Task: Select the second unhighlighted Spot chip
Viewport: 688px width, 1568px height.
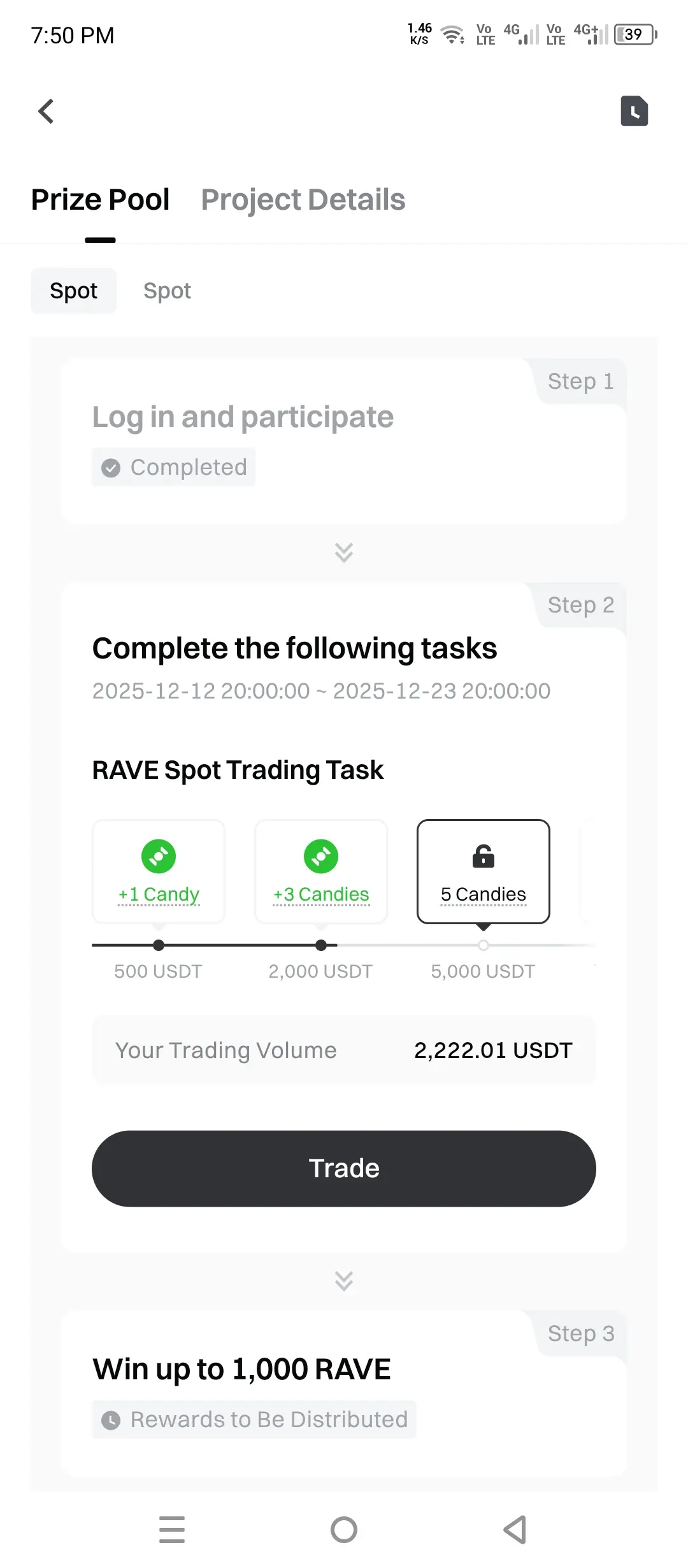Action: coord(167,291)
